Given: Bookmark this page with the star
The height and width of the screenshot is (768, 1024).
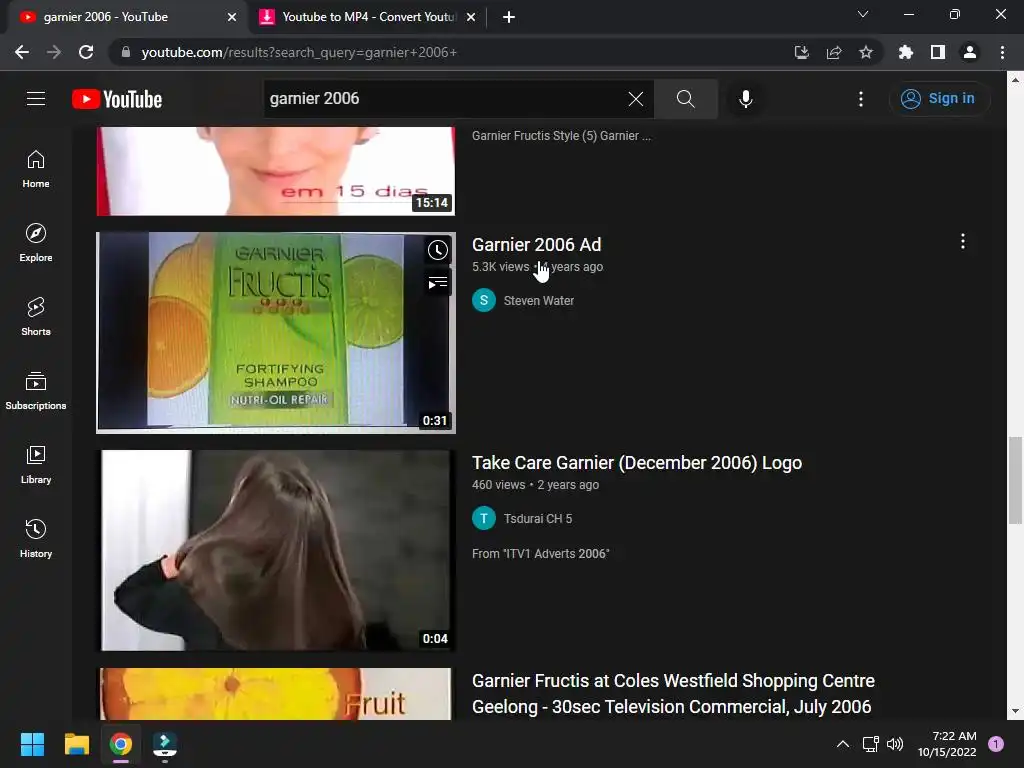Looking at the screenshot, I should tap(866, 52).
